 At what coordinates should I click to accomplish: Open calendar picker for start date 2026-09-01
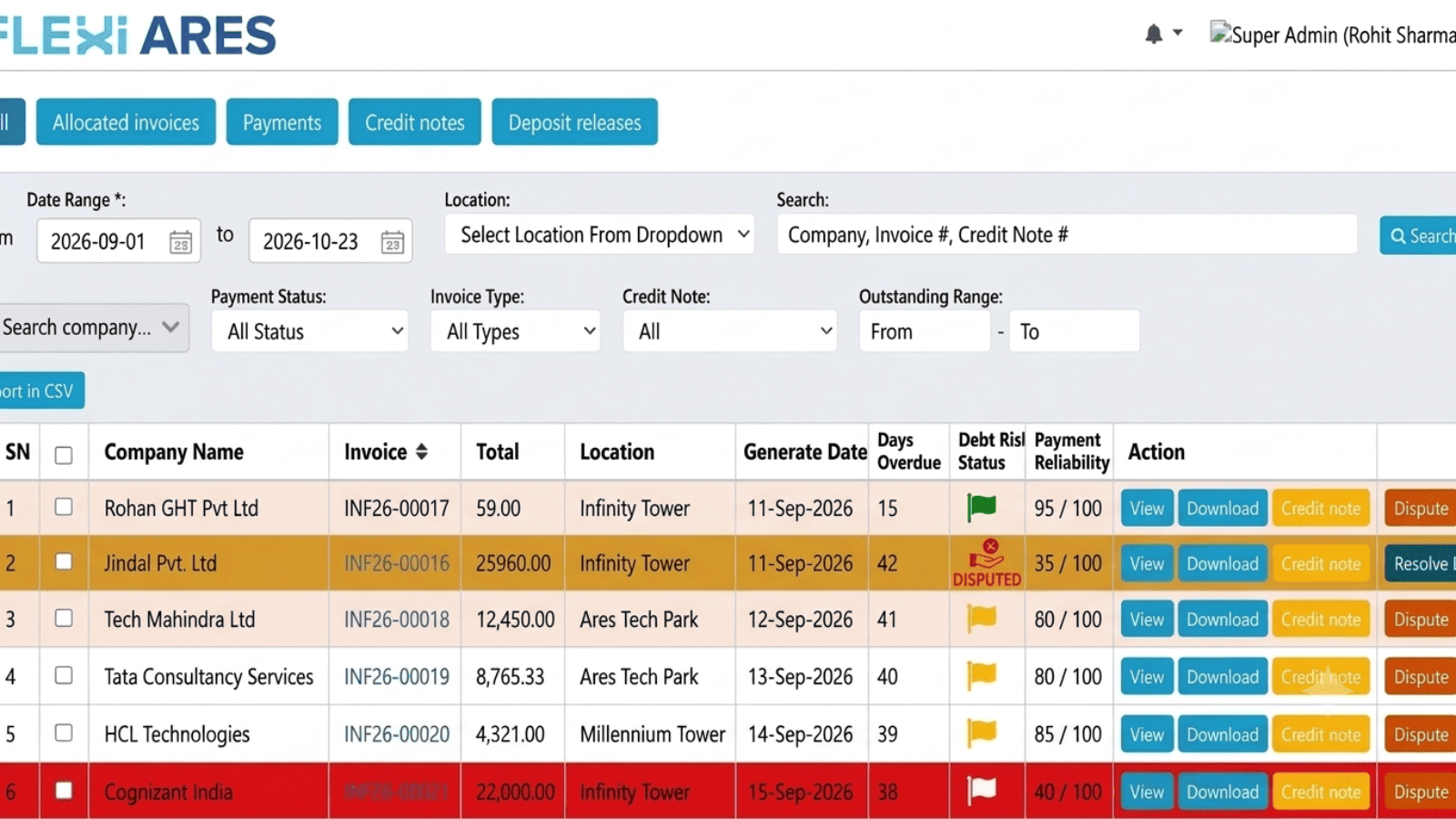click(x=180, y=242)
